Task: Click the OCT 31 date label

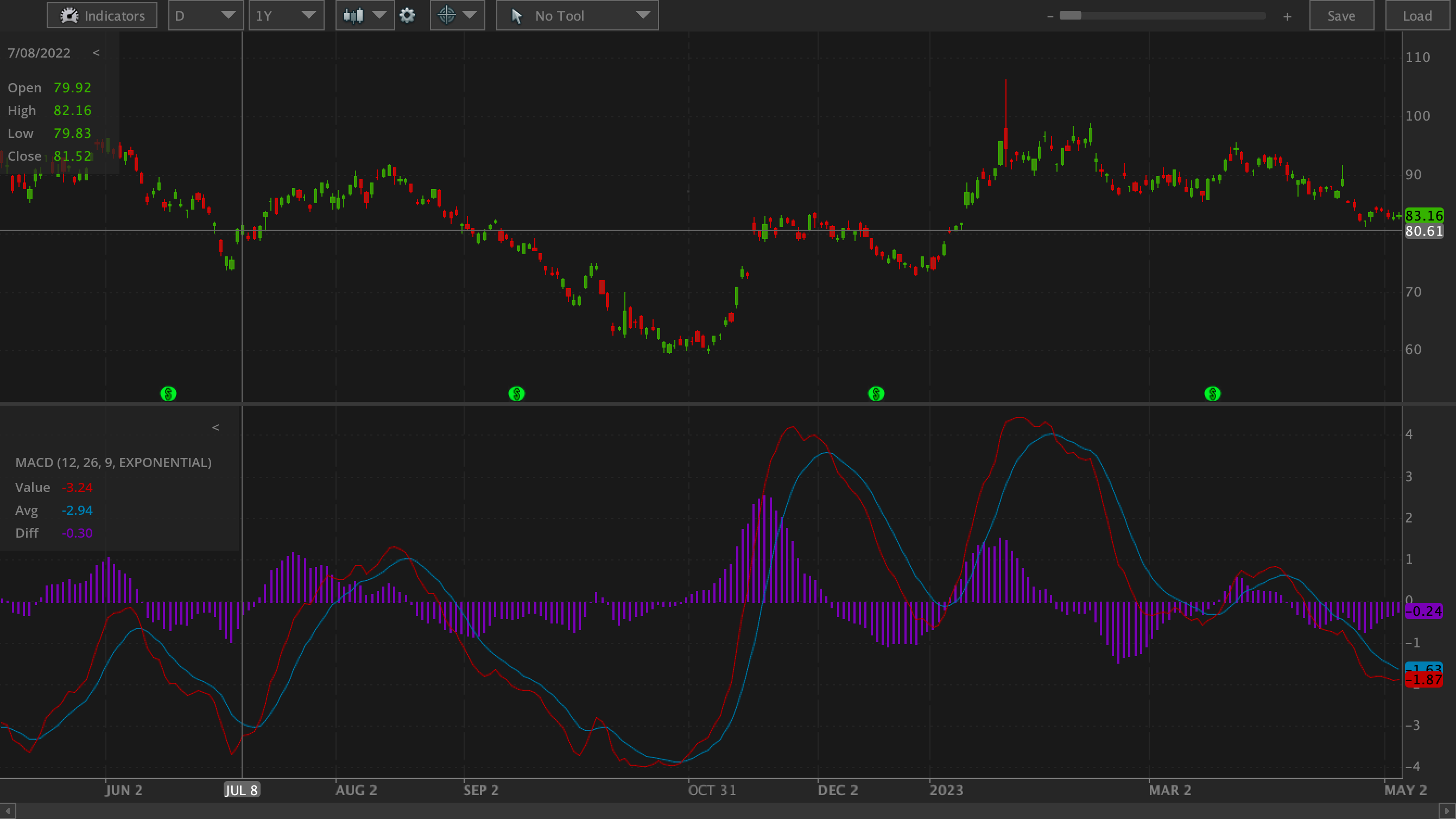Action: [712, 790]
